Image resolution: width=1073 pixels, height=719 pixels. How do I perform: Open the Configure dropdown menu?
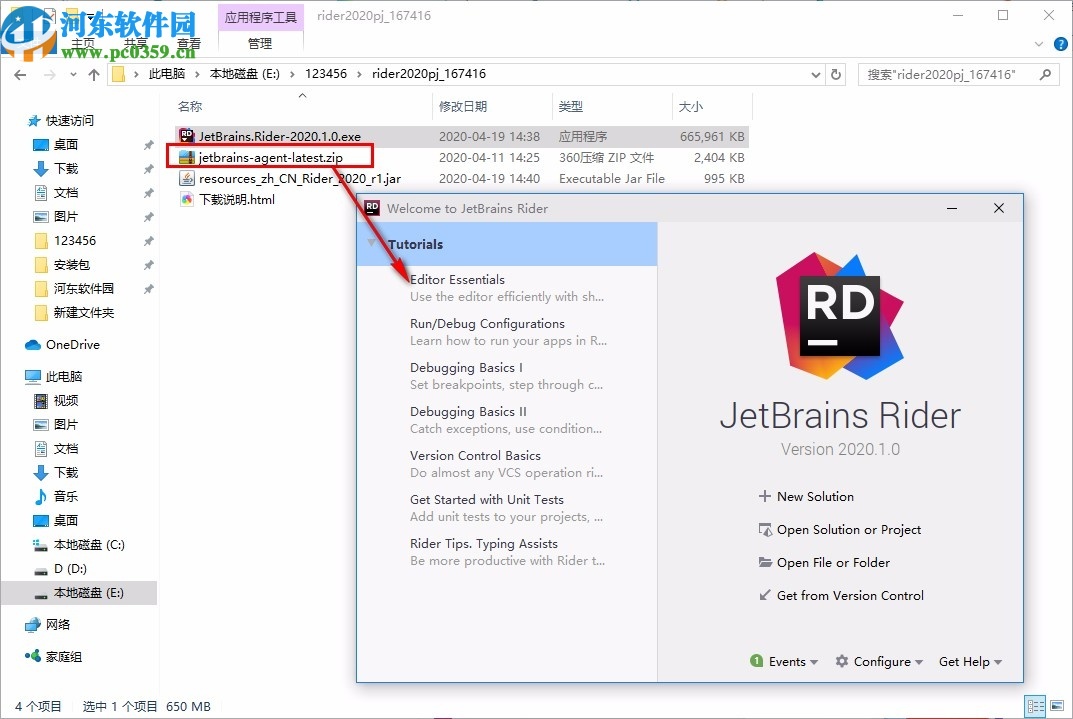point(888,661)
